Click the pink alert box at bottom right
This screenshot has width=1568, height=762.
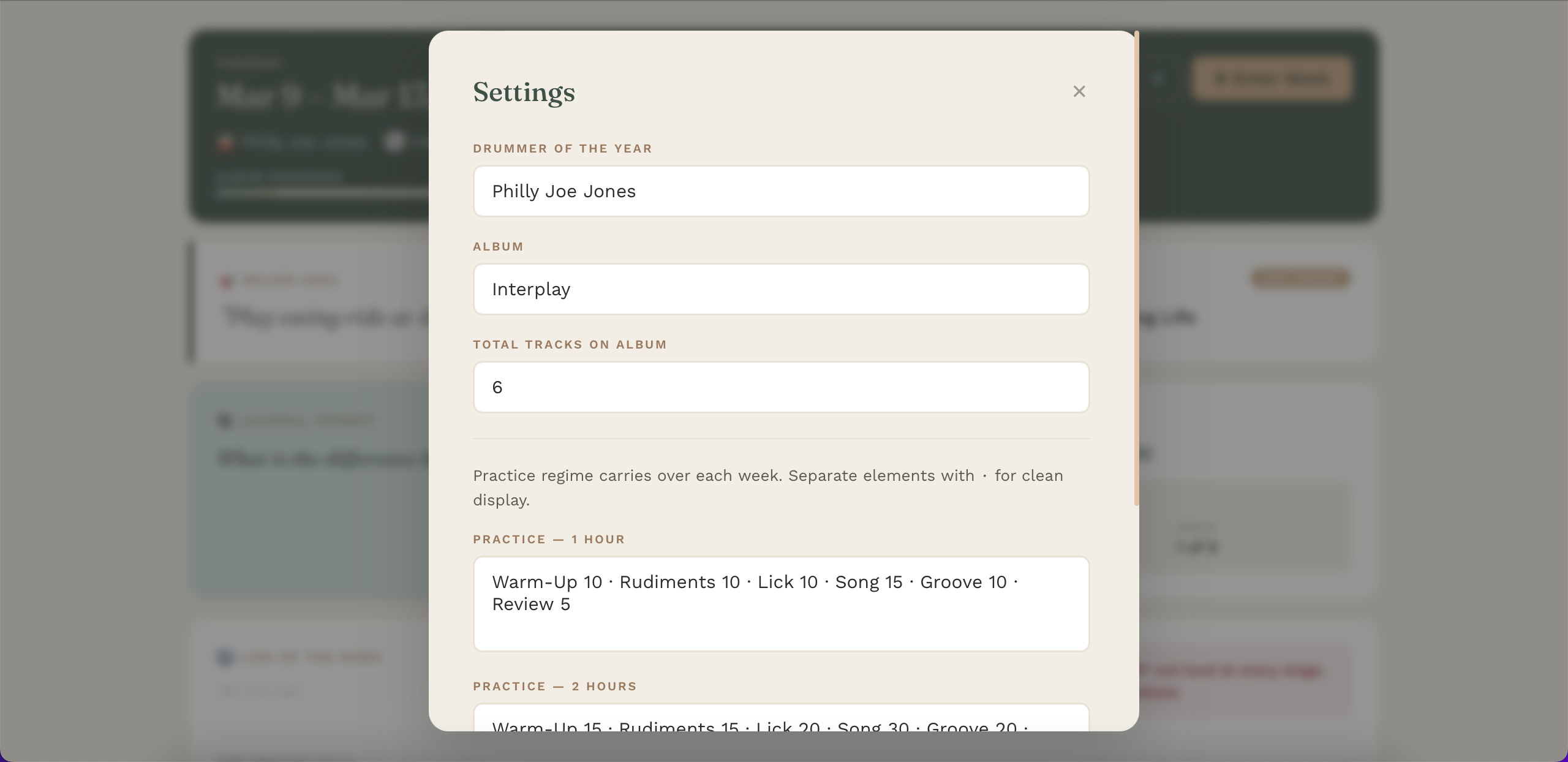coord(1243,681)
